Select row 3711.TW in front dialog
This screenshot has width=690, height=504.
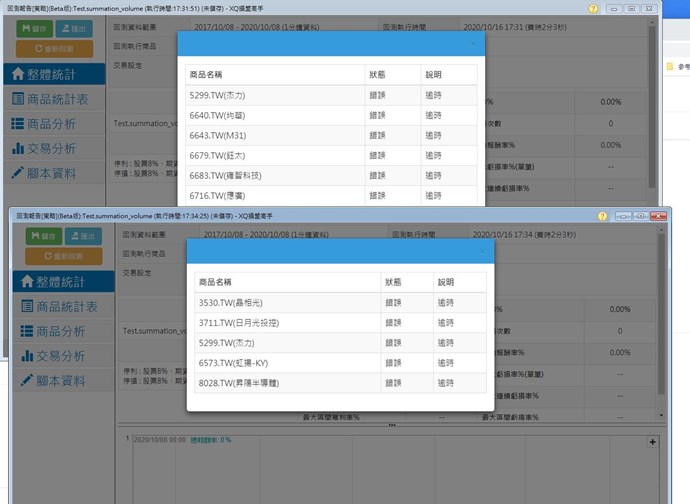click(x=341, y=323)
